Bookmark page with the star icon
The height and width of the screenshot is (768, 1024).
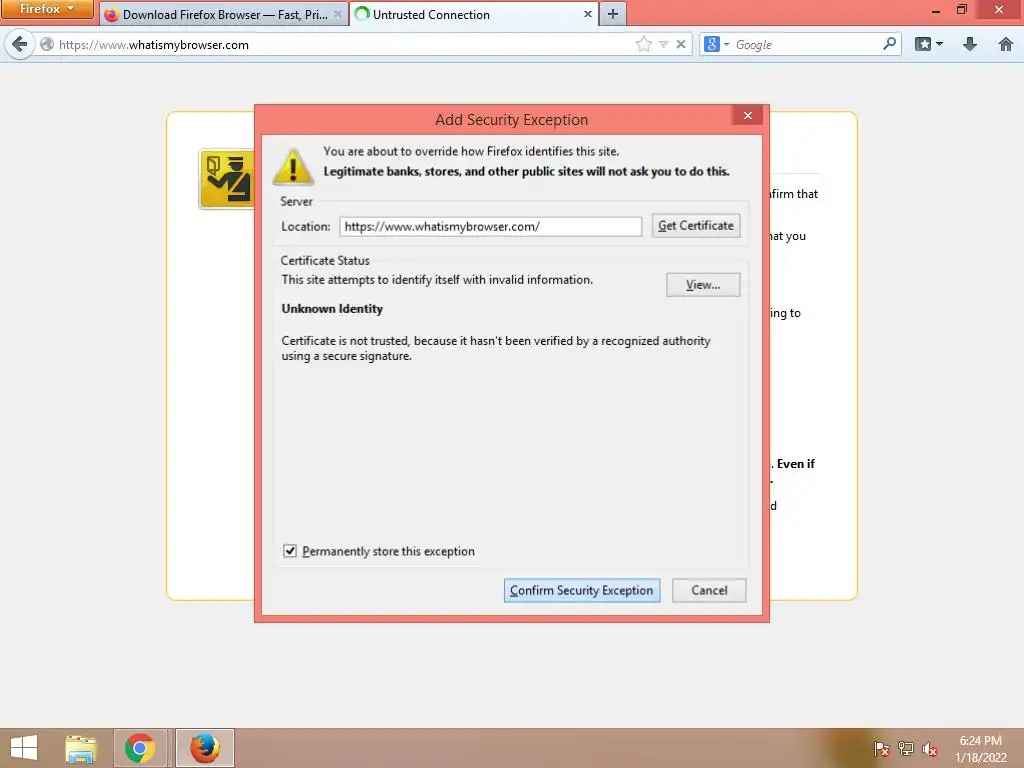644,44
